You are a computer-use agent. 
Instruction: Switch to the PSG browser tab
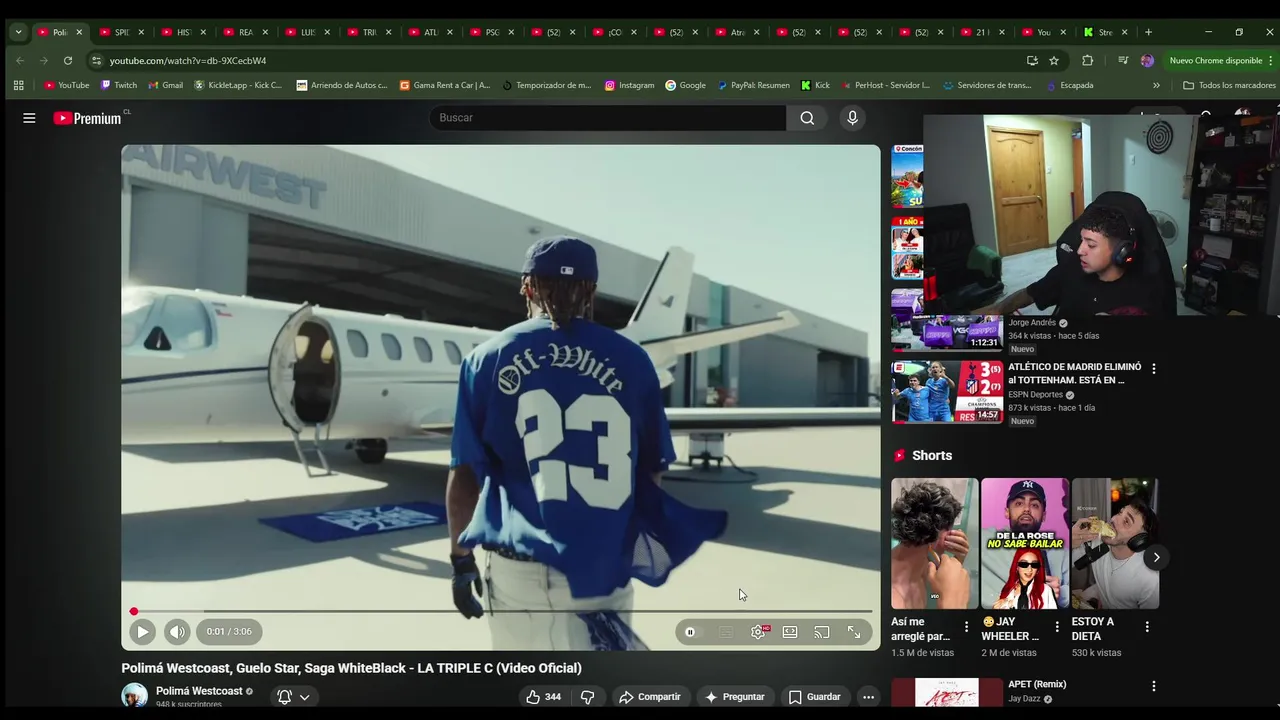491,32
